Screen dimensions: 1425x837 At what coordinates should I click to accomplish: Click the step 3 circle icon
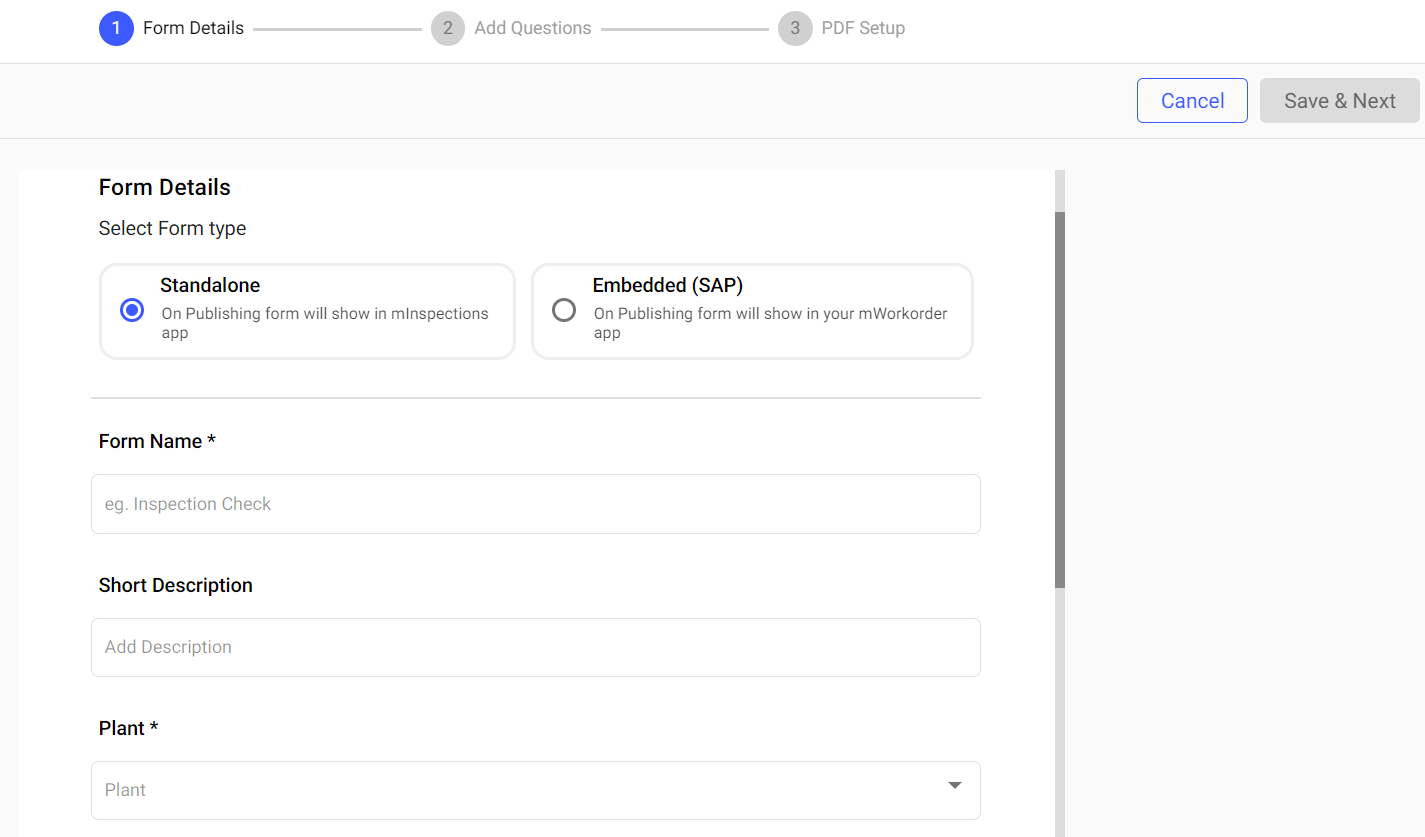pos(795,29)
